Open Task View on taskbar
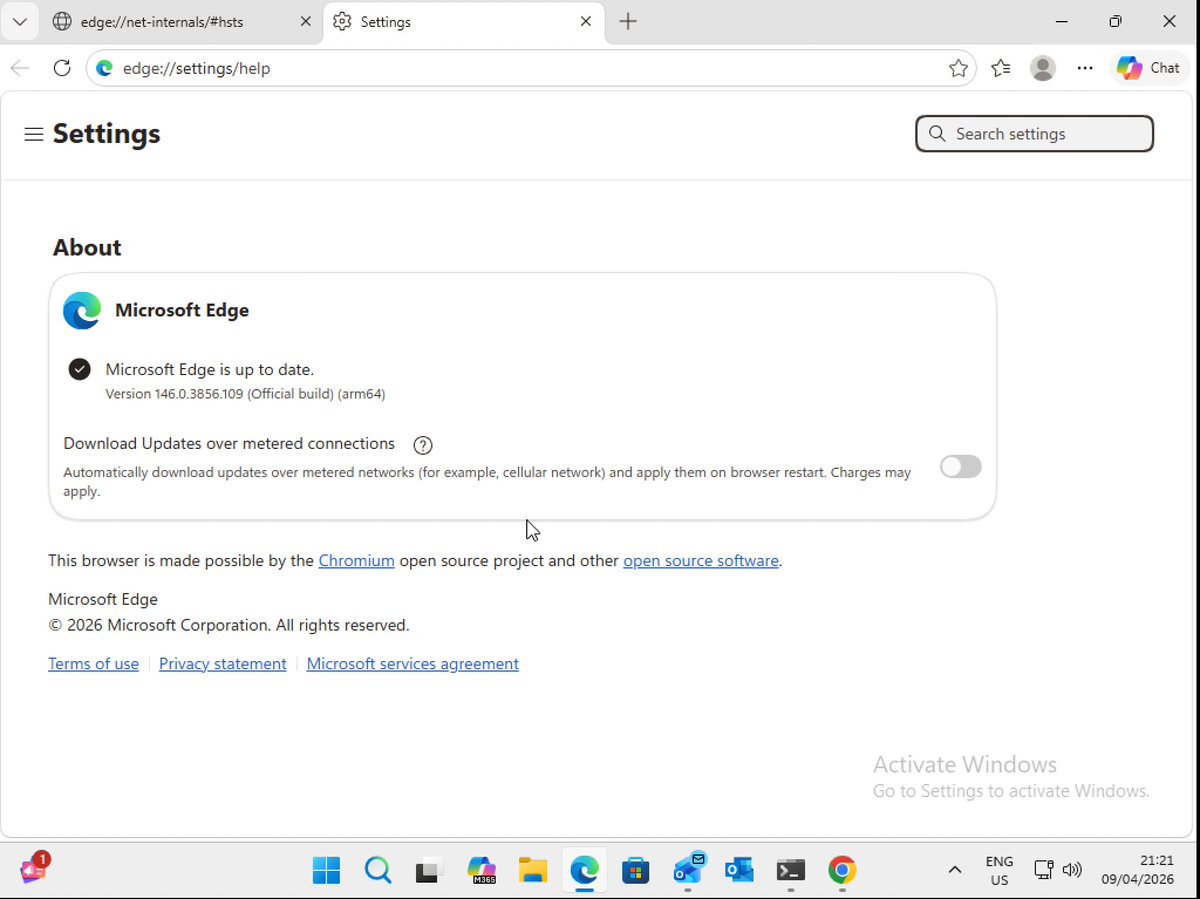 pyautogui.click(x=430, y=871)
